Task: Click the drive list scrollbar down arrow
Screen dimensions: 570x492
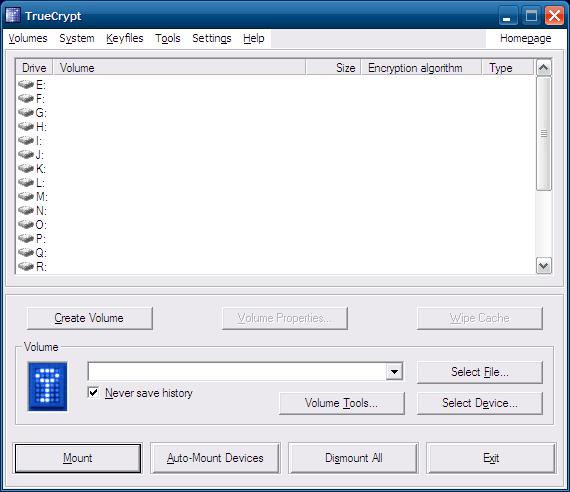Action: pyautogui.click(x=543, y=266)
